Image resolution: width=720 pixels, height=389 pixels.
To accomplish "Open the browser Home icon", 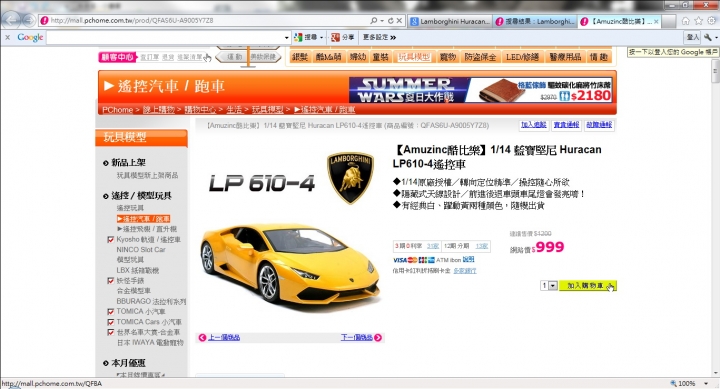I will tap(686, 21).
